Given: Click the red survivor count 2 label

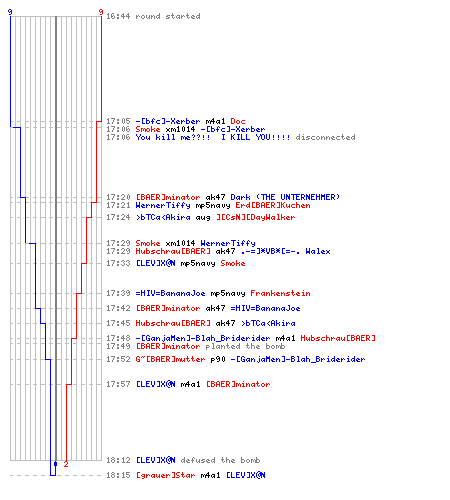Looking at the screenshot, I should pyautogui.click(x=66, y=464).
